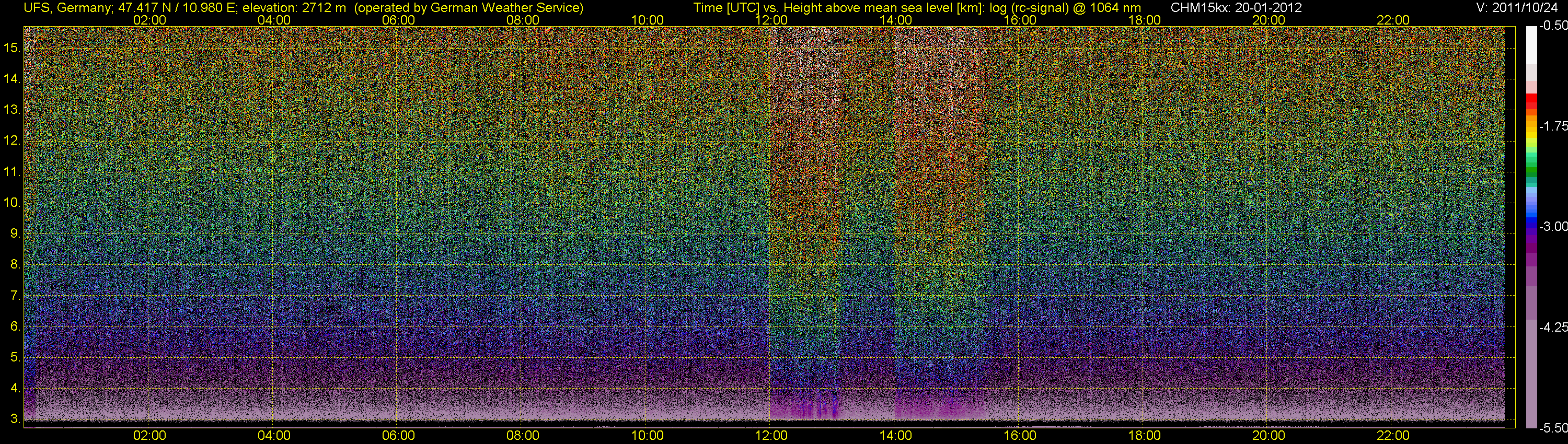This screenshot has height=444, width=1568.
Task: Click "10:00" on the top time axis
Action: (x=647, y=20)
